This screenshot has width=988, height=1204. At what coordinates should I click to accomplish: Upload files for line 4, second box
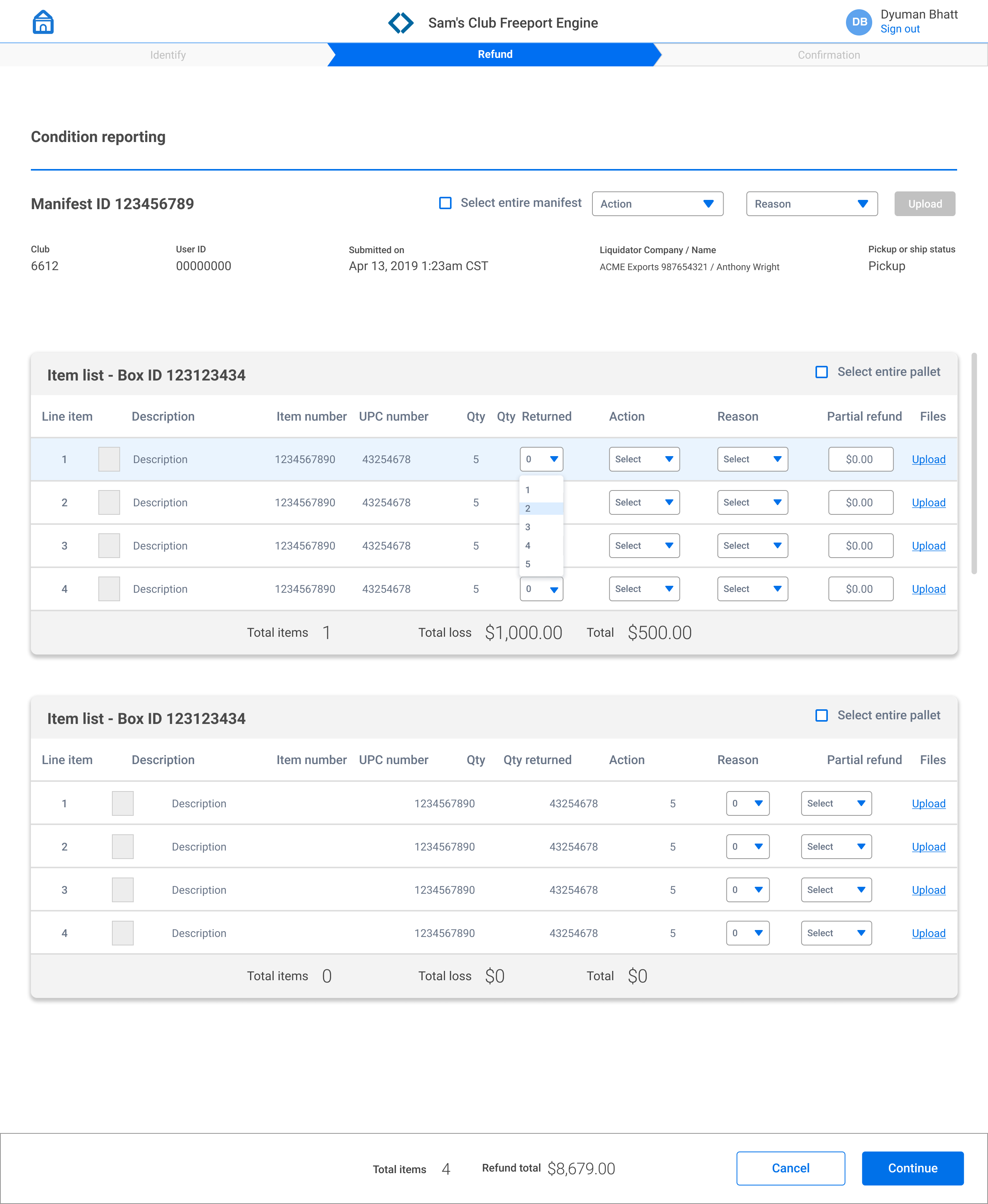[x=928, y=933]
